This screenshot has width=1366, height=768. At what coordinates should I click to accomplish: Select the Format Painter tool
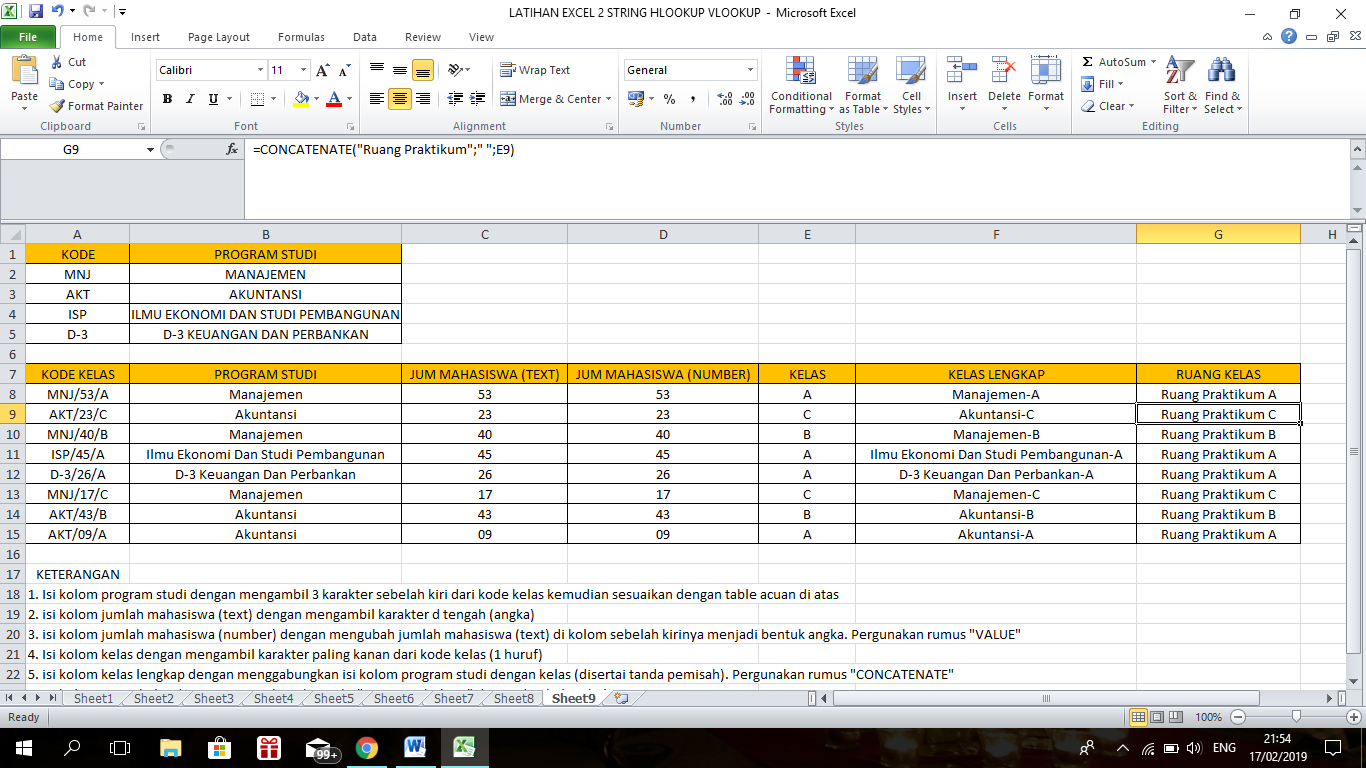pyautogui.click(x=96, y=106)
